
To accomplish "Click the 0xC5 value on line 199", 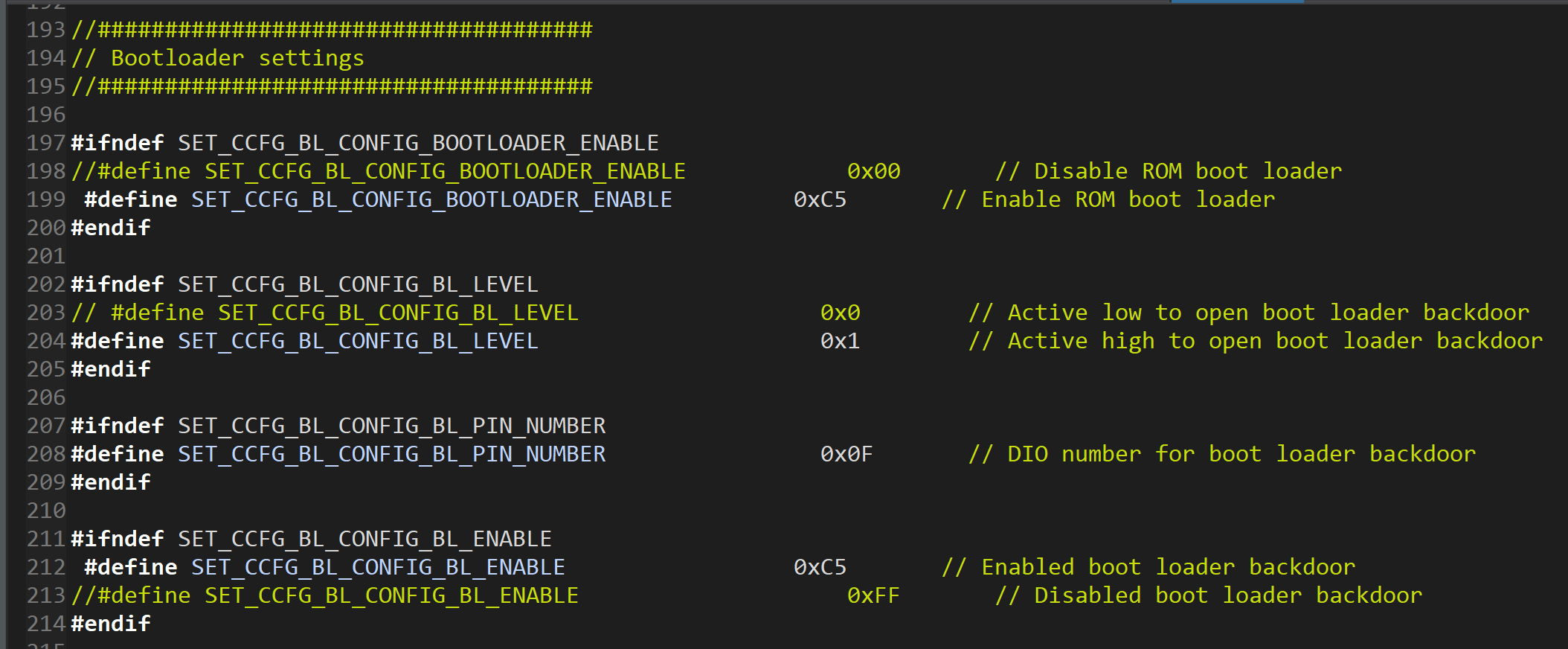I will coord(820,199).
